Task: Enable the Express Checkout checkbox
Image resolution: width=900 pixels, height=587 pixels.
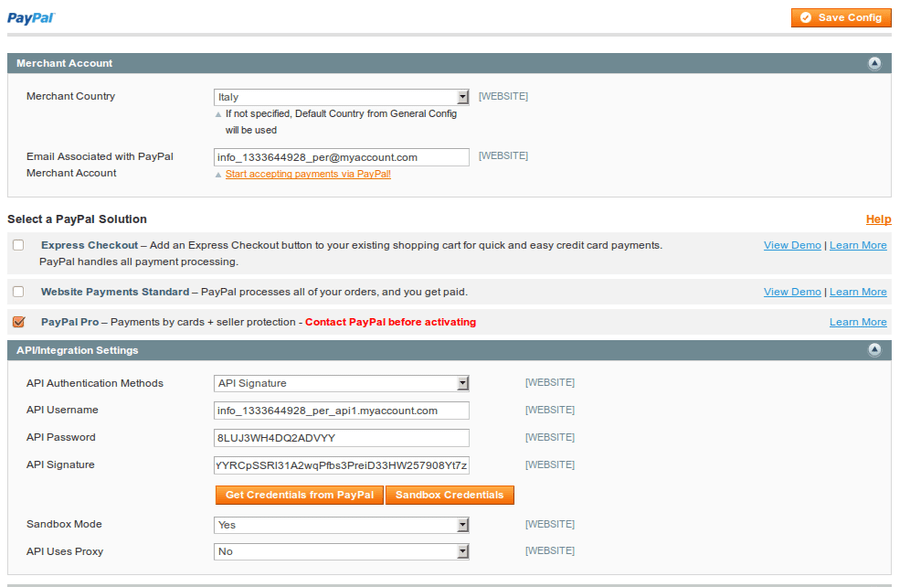Action: coord(18,245)
